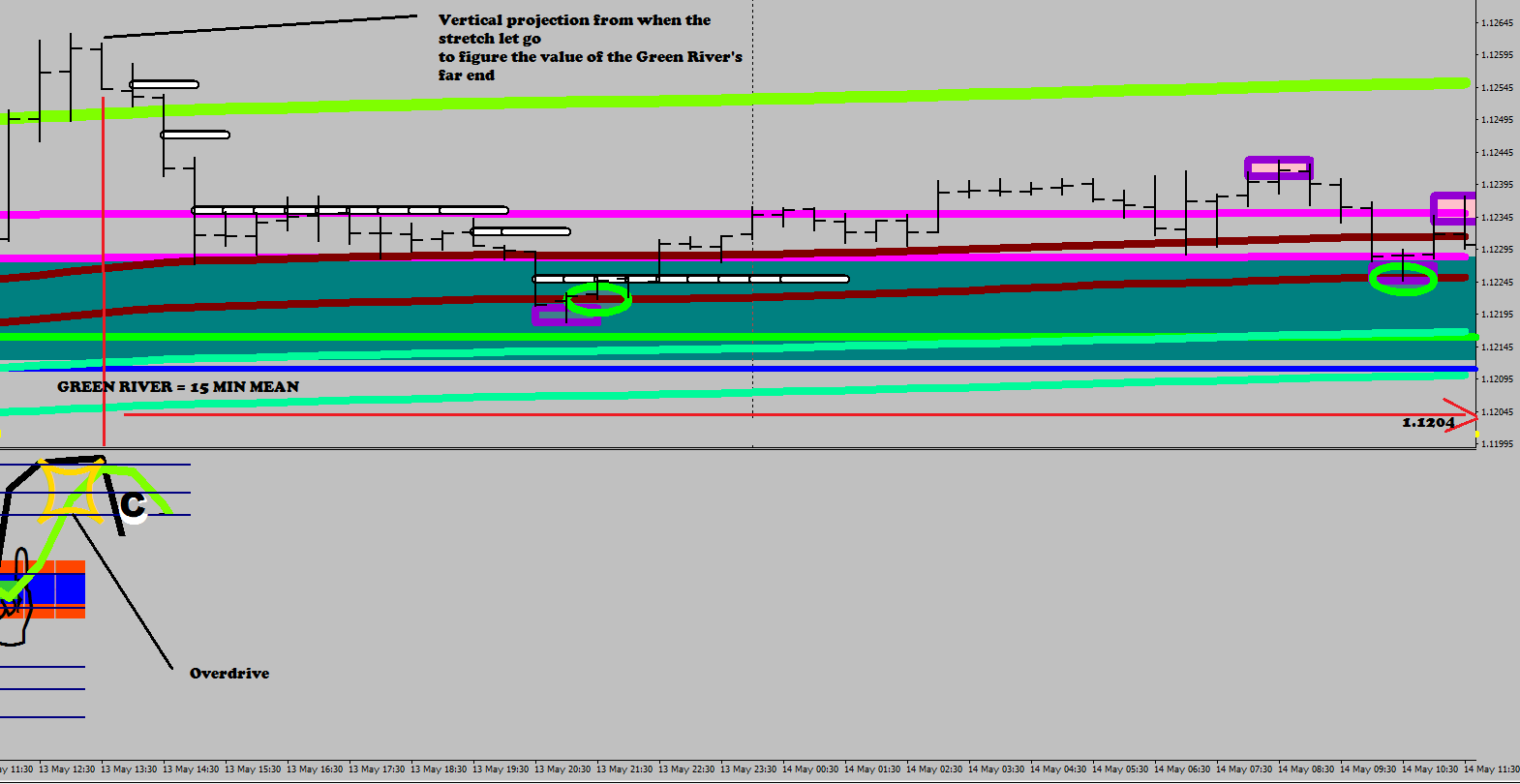Click the letter C marker
This screenshot has height=784, width=1520.
tap(133, 504)
